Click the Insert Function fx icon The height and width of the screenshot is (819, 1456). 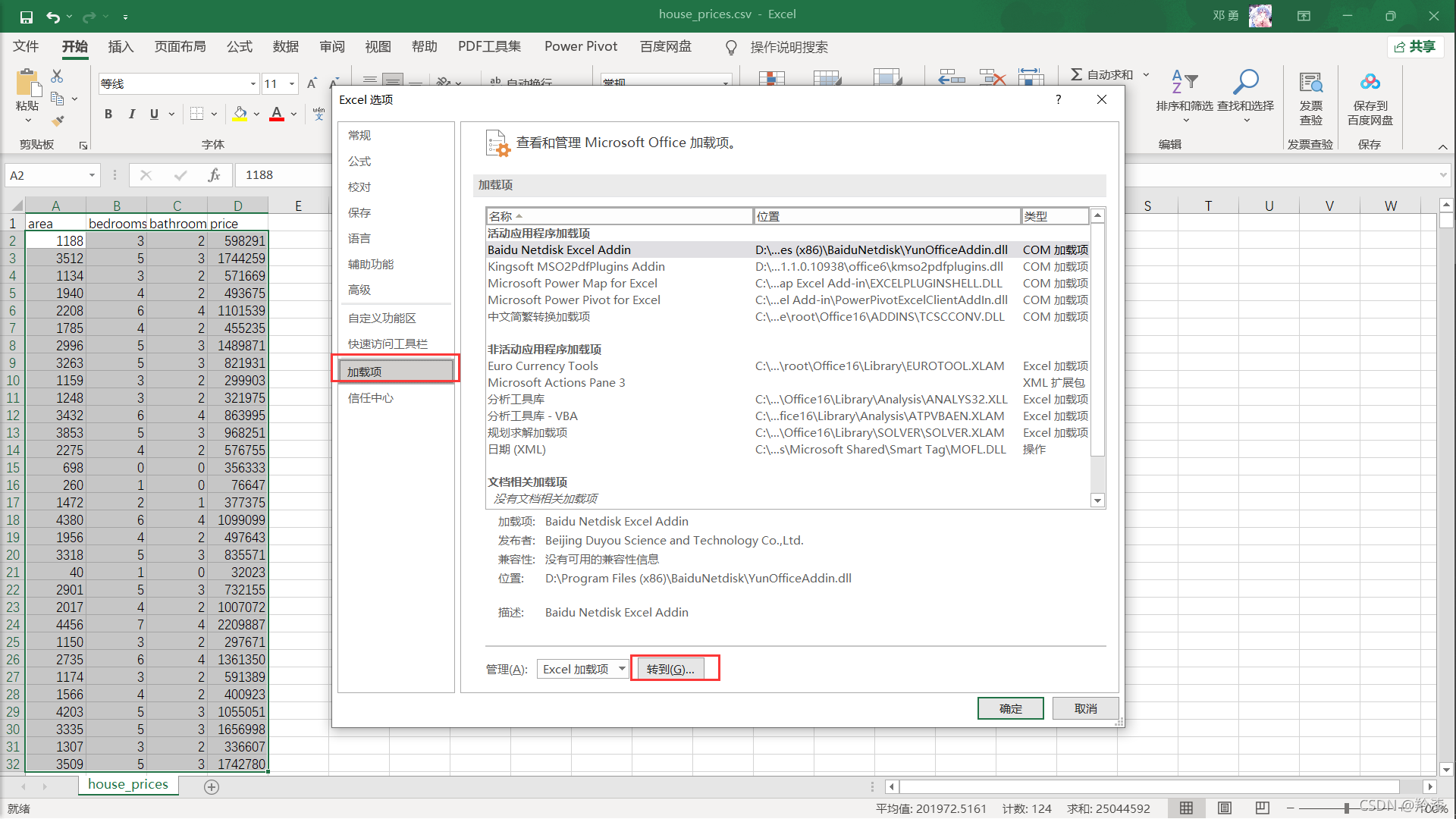214,175
